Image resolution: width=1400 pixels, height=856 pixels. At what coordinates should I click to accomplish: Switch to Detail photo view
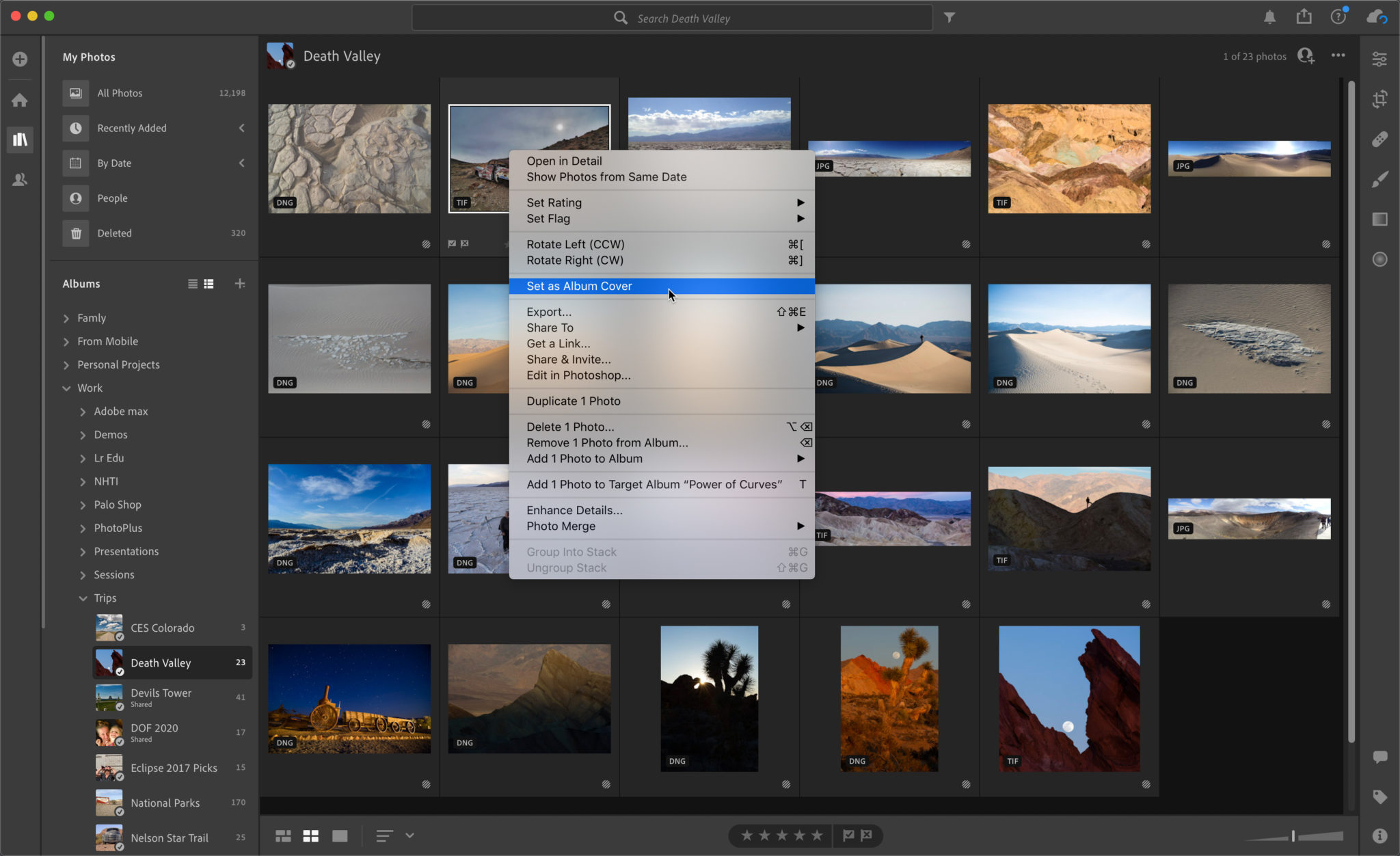(x=339, y=835)
